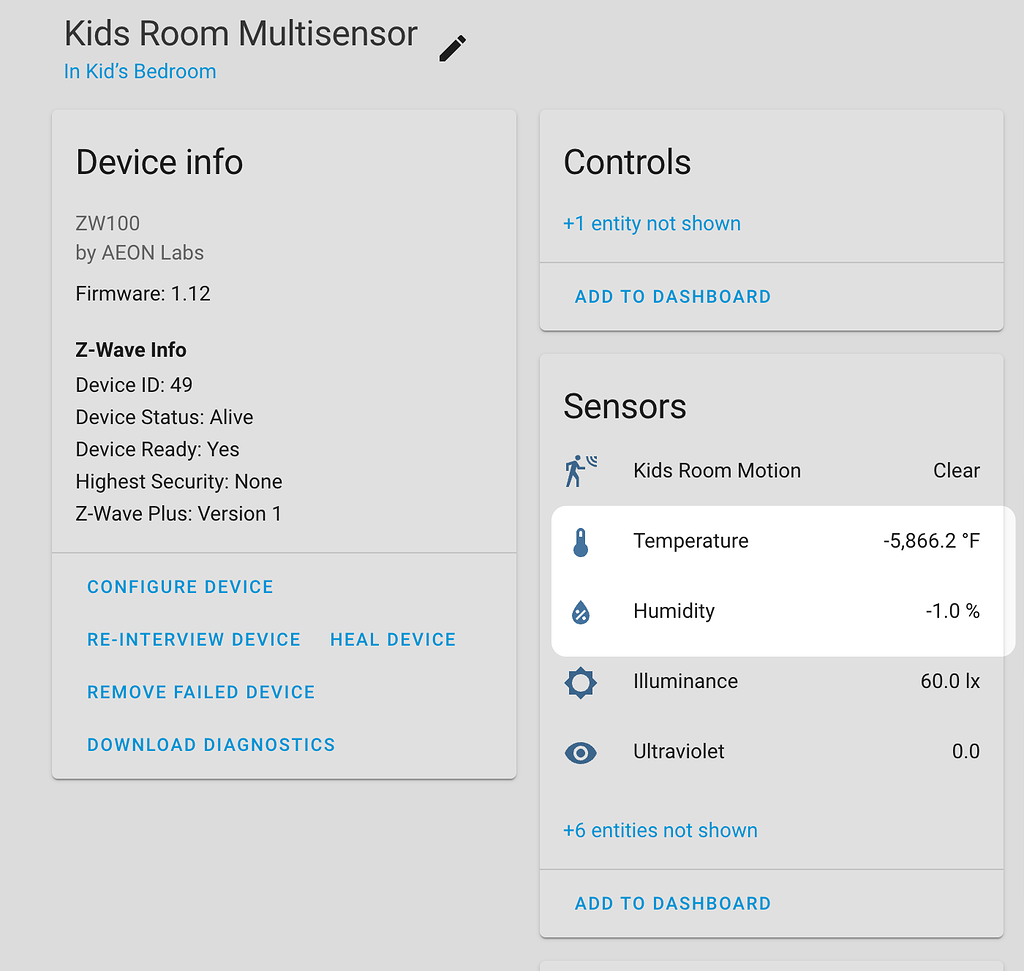This screenshot has width=1024, height=971.
Task: Open the Kid's Bedroom area link
Action: [139, 71]
